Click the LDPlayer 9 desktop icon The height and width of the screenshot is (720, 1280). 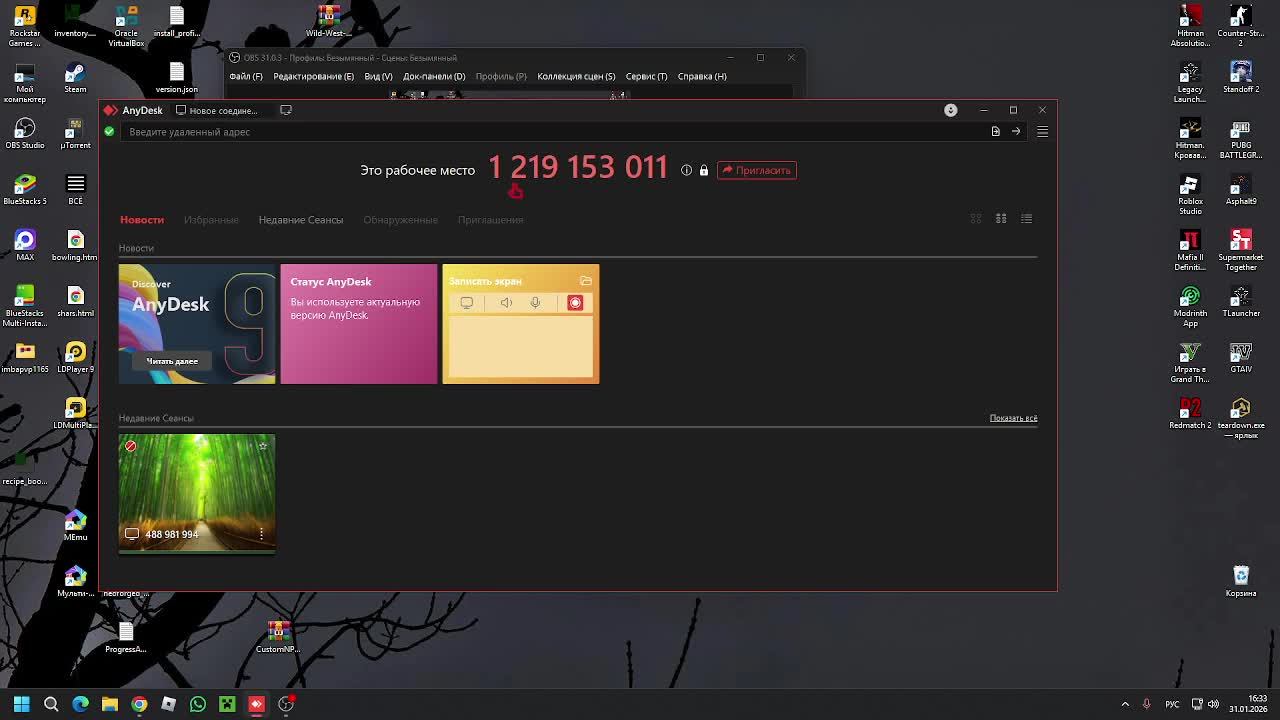click(x=75, y=358)
